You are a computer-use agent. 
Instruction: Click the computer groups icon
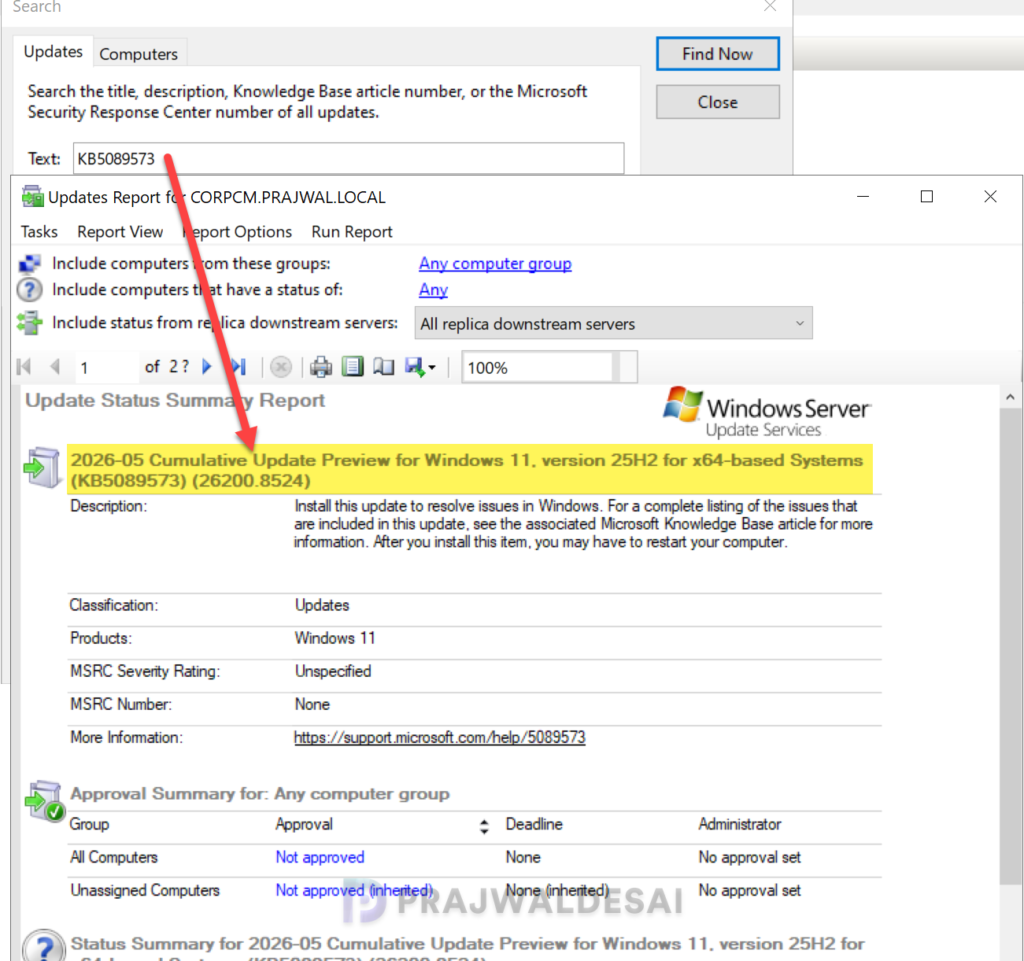click(29, 264)
